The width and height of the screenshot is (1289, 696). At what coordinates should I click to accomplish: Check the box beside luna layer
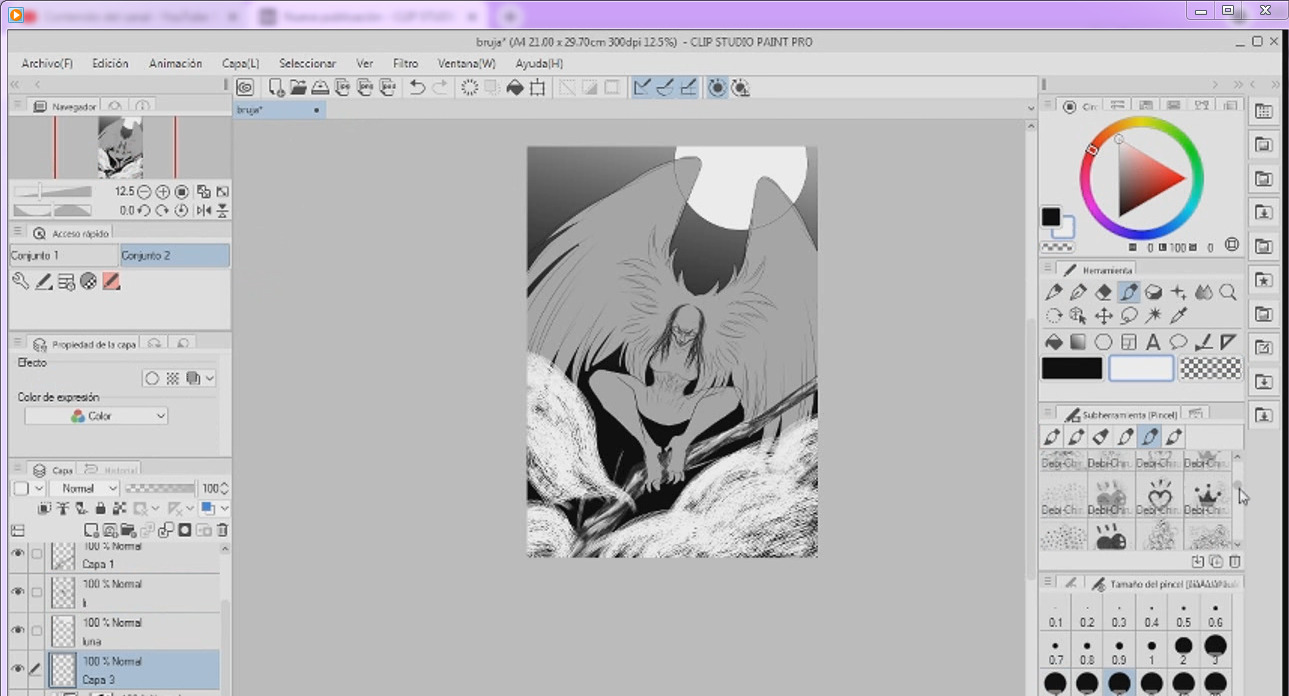[37, 630]
